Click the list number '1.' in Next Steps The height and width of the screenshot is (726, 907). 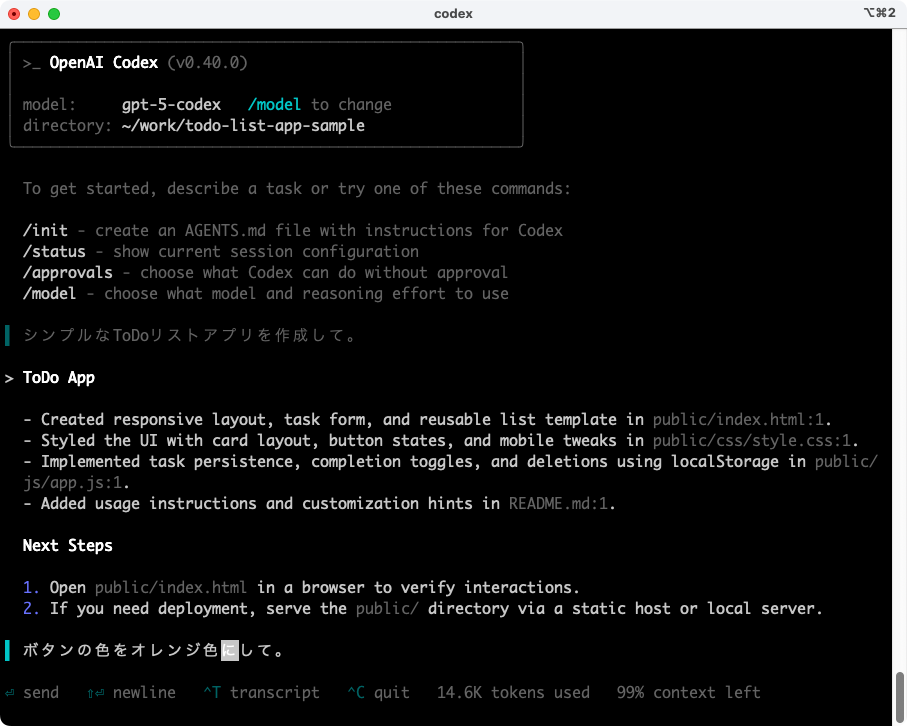(x=31, y=587)
